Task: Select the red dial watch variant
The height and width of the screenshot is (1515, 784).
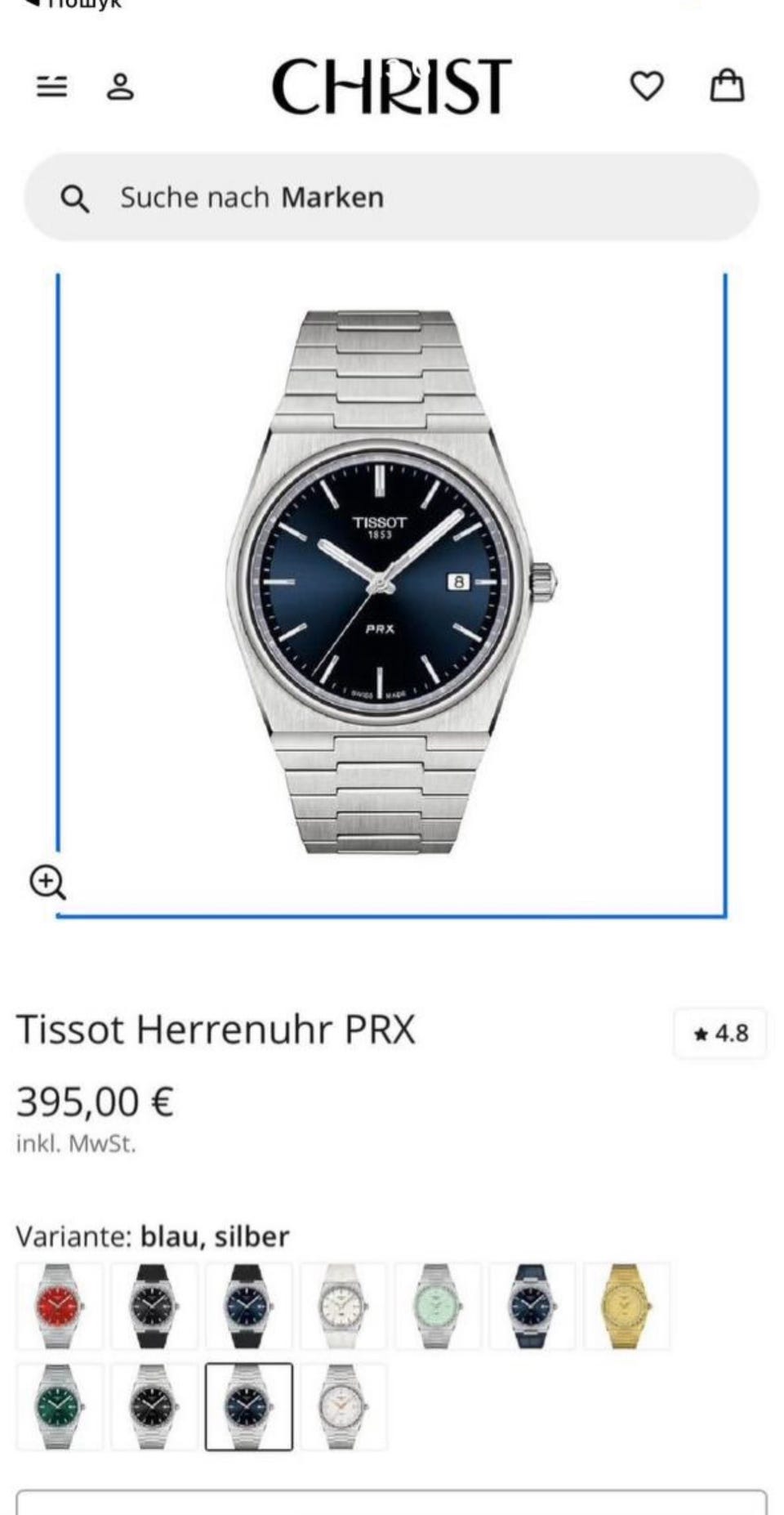Action: (60, 1306)
